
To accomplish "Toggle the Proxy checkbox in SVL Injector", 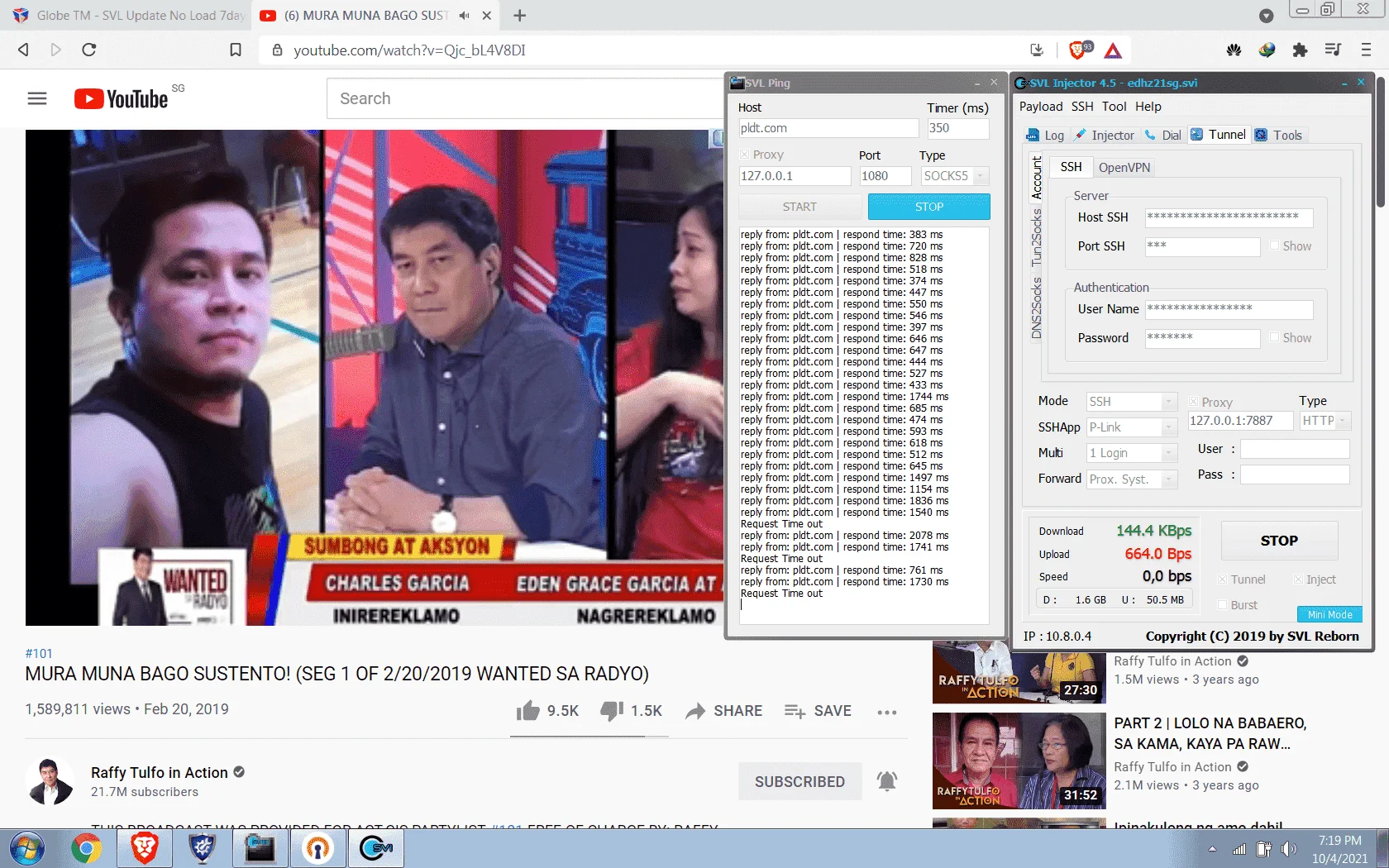I will [1193, 402].
